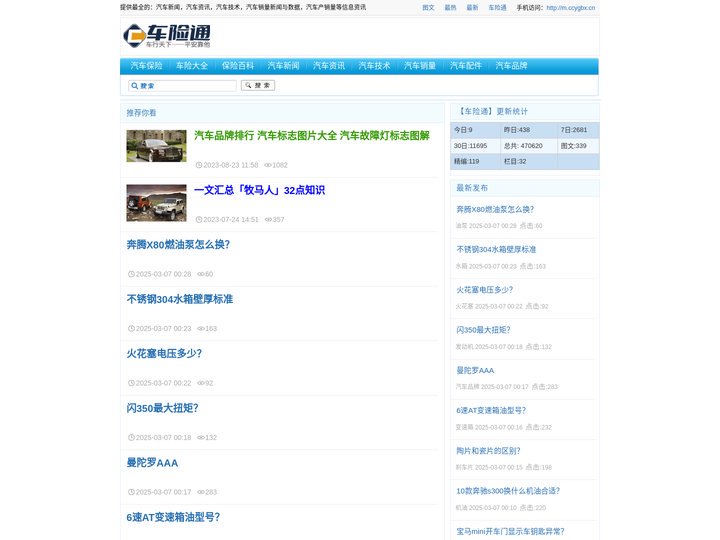The height and width of the screenshot is (540, 720).
Task: Open sidebar link 奔腾X80燃油泵怎么换?
Action: [495, 210]
